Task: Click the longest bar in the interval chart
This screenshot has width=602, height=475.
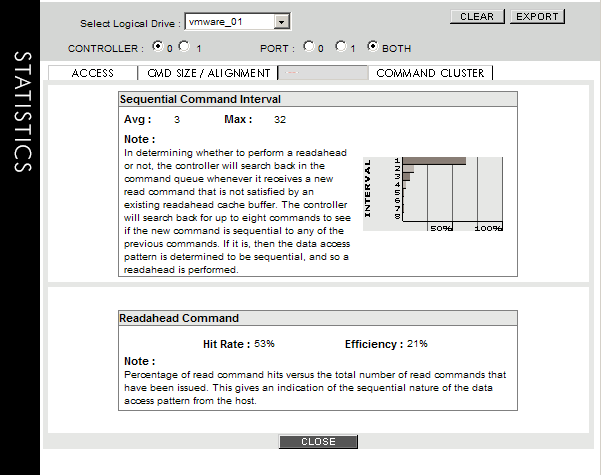Action: pyautogui.click(x=433, y=161)
